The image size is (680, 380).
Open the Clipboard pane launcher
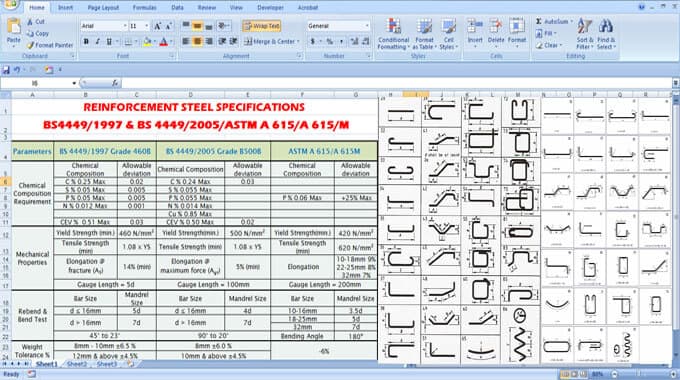(72, 56)
